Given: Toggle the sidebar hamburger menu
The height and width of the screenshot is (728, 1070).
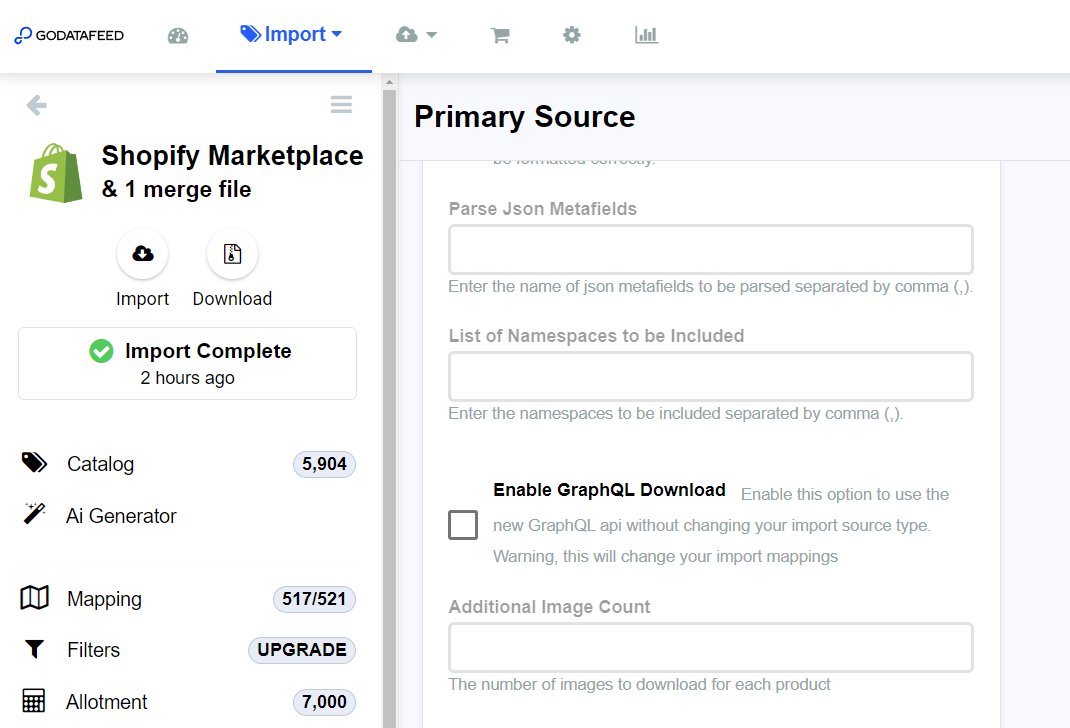Looking at the screenshot, I should (x=341, y=105).
